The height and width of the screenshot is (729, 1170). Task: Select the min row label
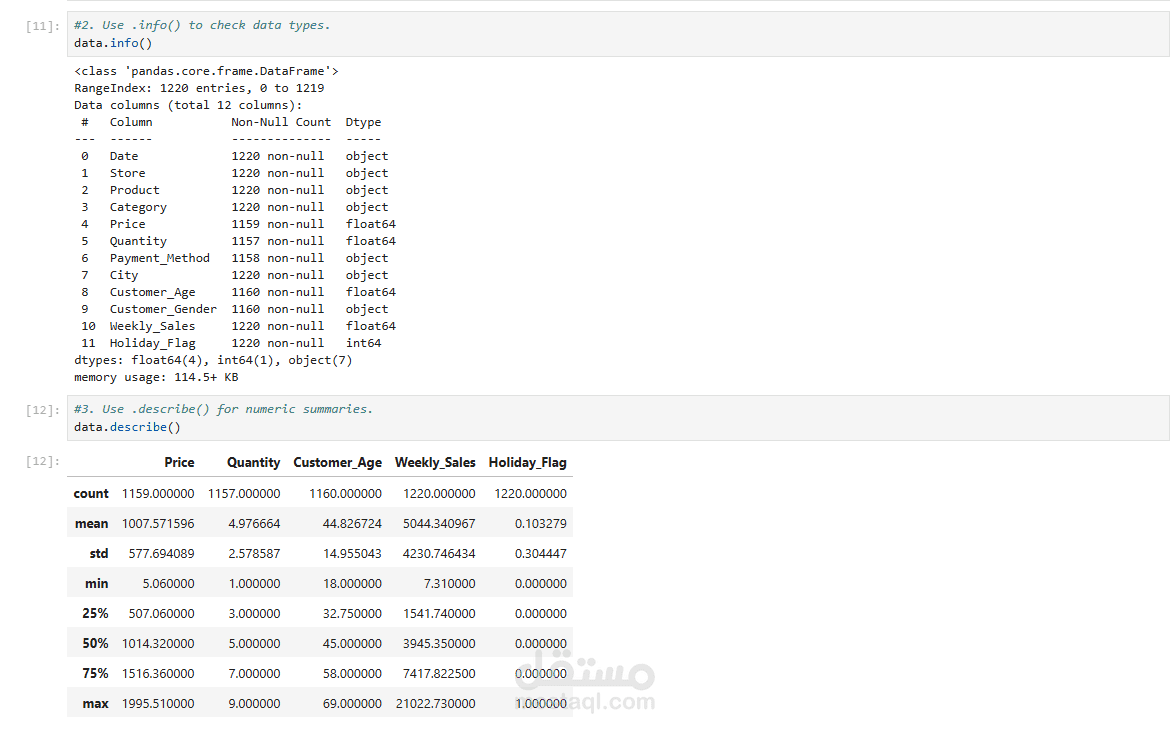97,583
